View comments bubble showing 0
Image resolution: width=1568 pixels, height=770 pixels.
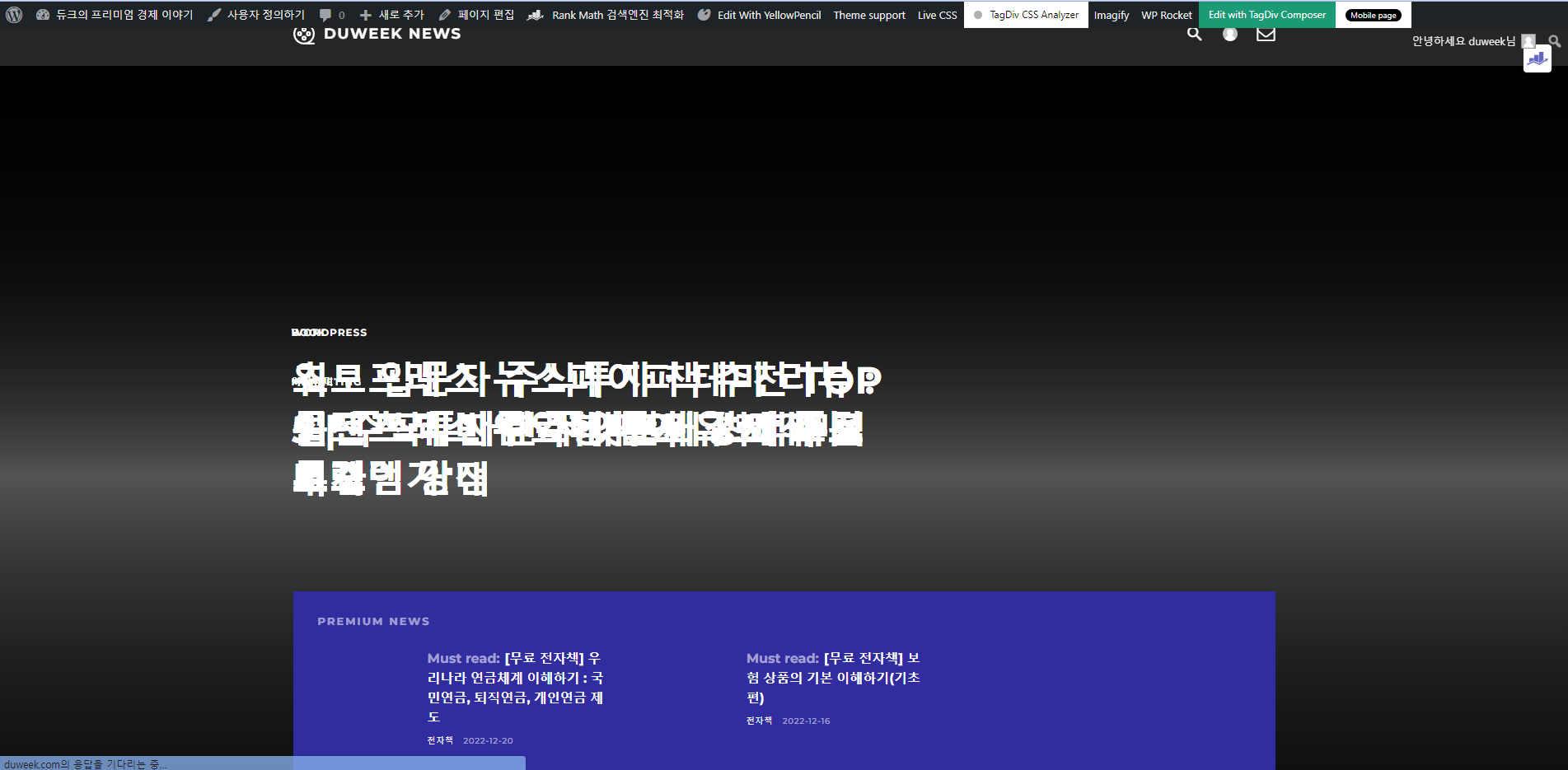coord(332,15)
